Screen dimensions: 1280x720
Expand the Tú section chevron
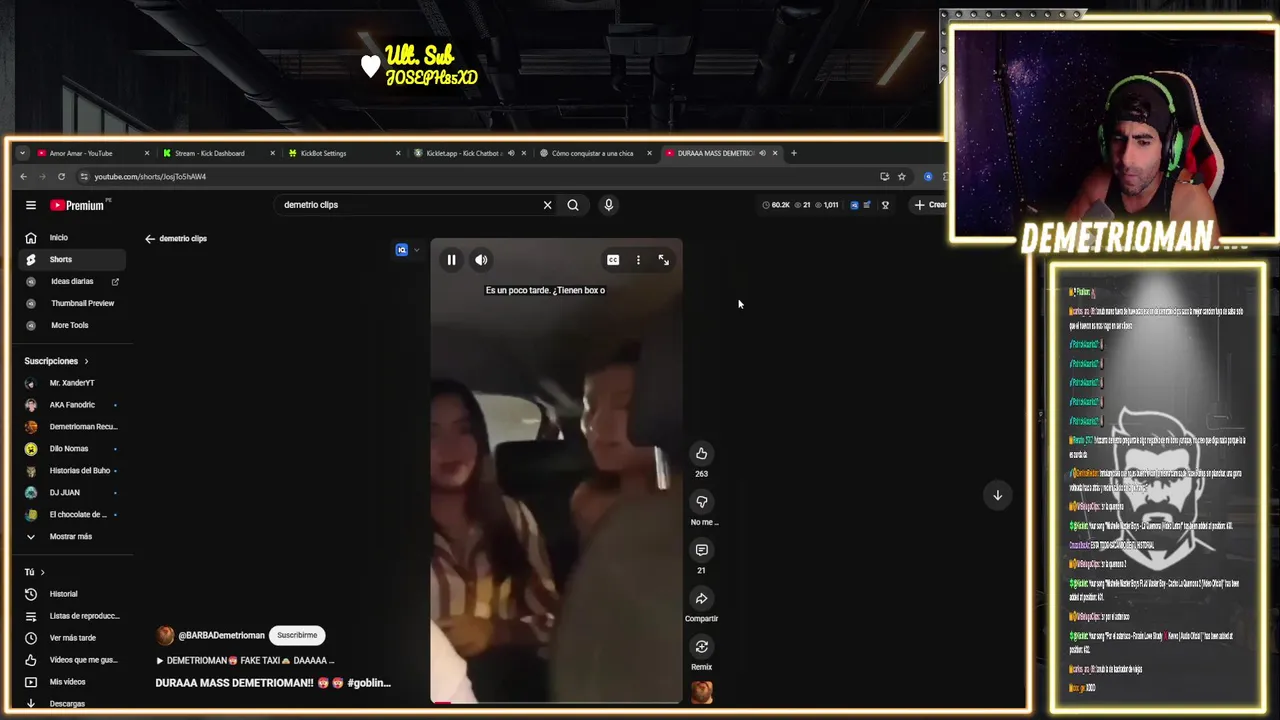42,572
